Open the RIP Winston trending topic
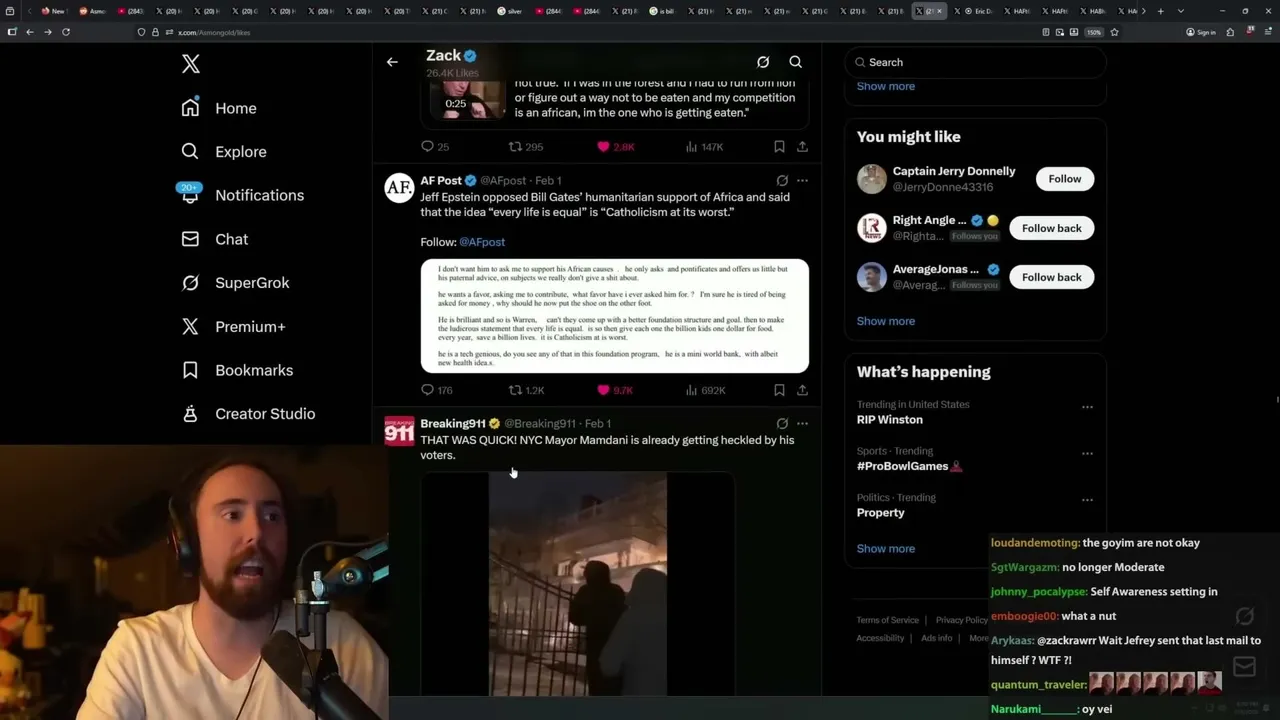1280x720 pixels. (x=890, y=420)
